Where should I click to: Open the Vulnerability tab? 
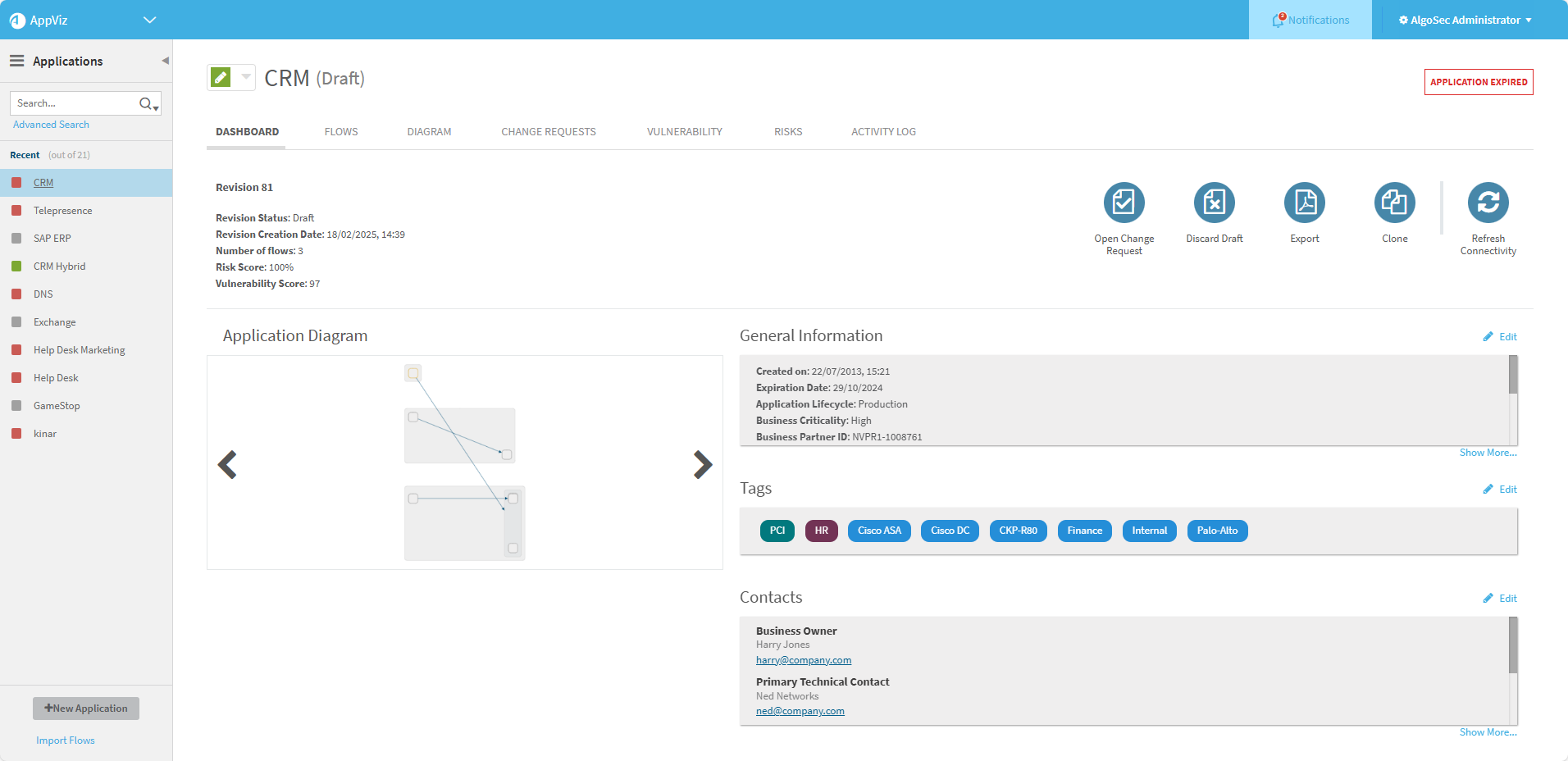coord(684,132)
